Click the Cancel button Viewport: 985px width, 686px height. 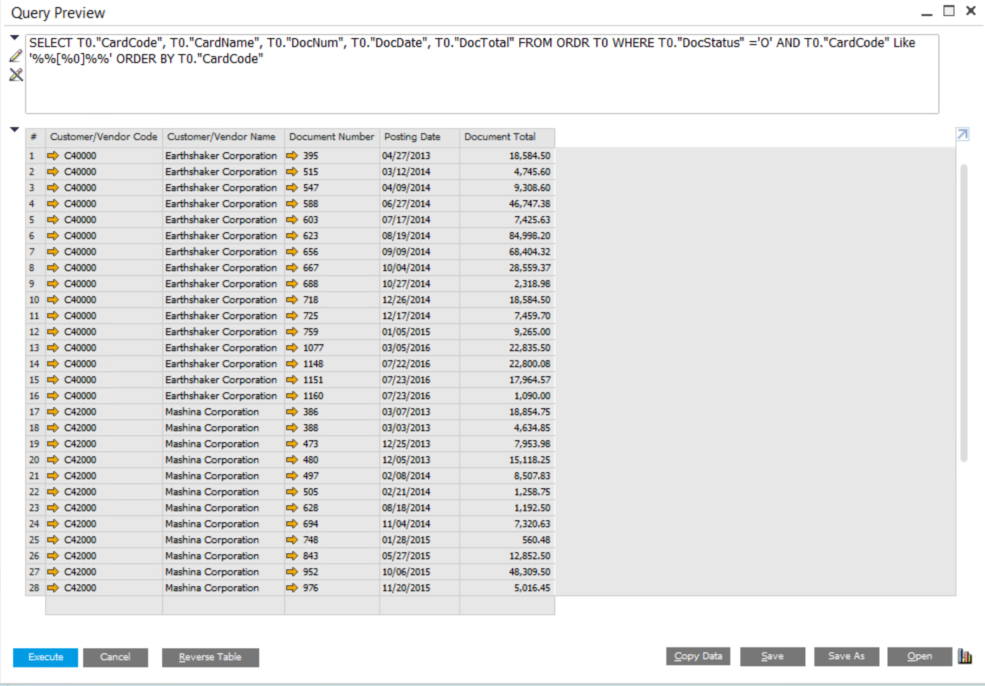pos(116,657)
